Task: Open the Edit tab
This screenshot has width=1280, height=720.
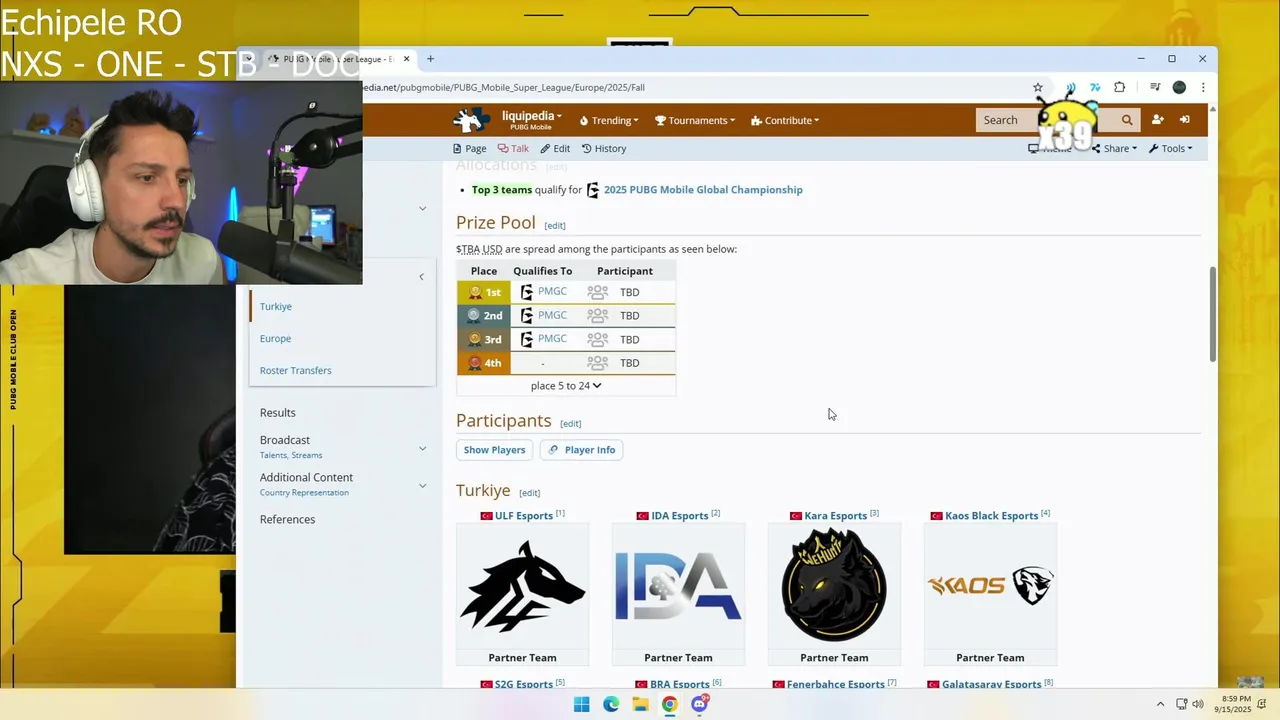Action: click(555, 148)
